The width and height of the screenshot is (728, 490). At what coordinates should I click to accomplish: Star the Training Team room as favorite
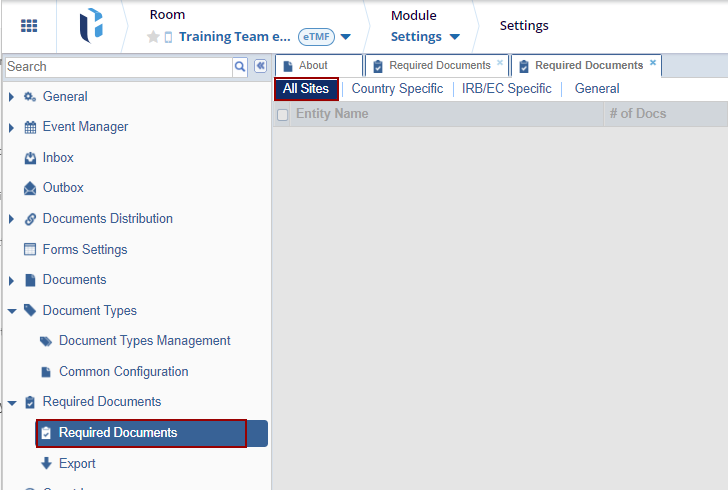(x=153, y=37)
